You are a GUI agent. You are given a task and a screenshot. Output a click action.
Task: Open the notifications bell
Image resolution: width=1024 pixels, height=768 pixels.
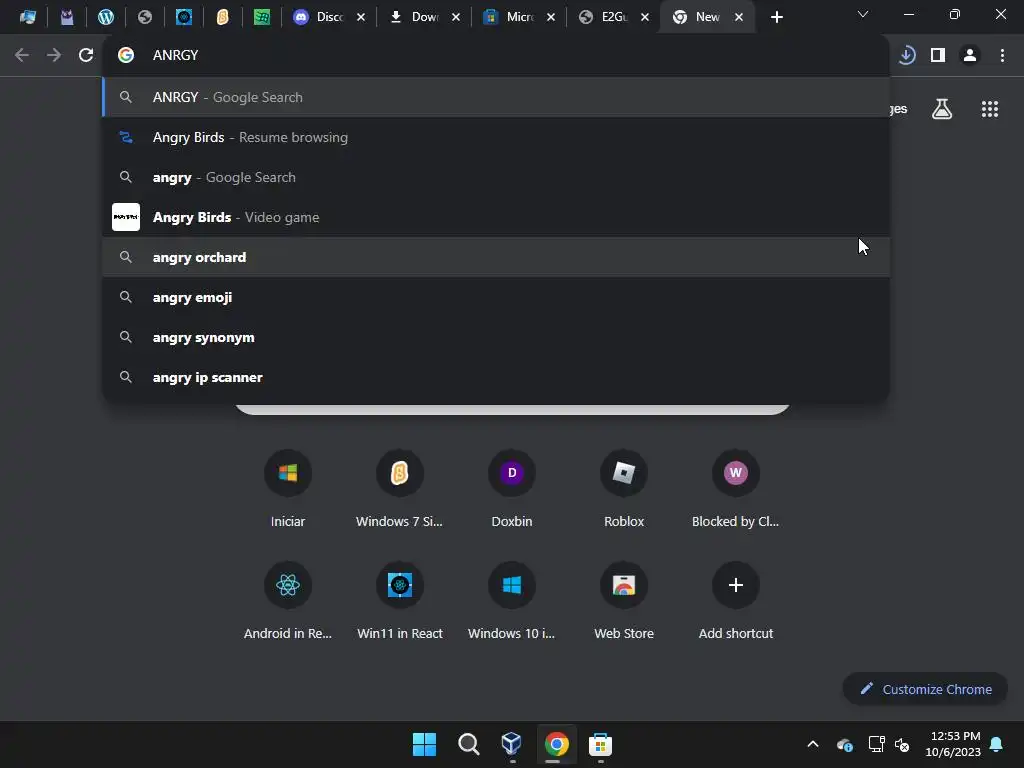tap(997, 744)
